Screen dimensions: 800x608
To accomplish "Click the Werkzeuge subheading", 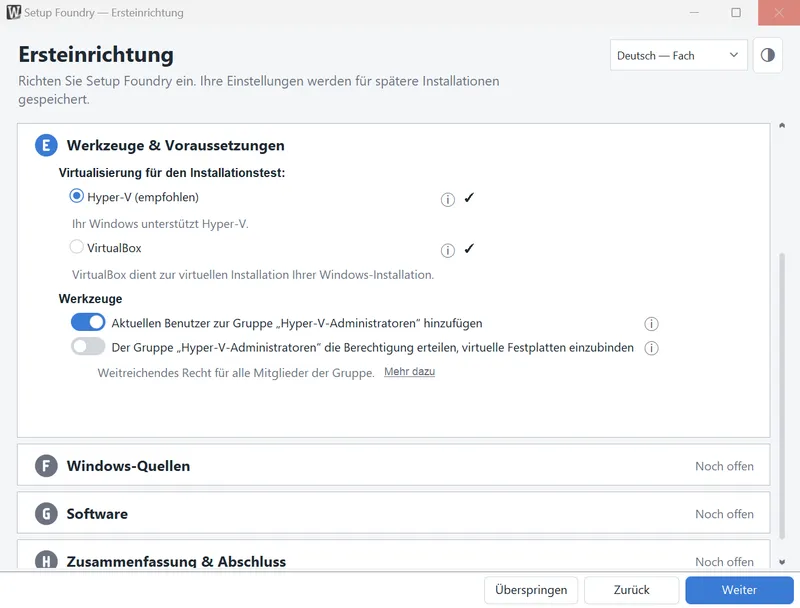I will 90,299.
